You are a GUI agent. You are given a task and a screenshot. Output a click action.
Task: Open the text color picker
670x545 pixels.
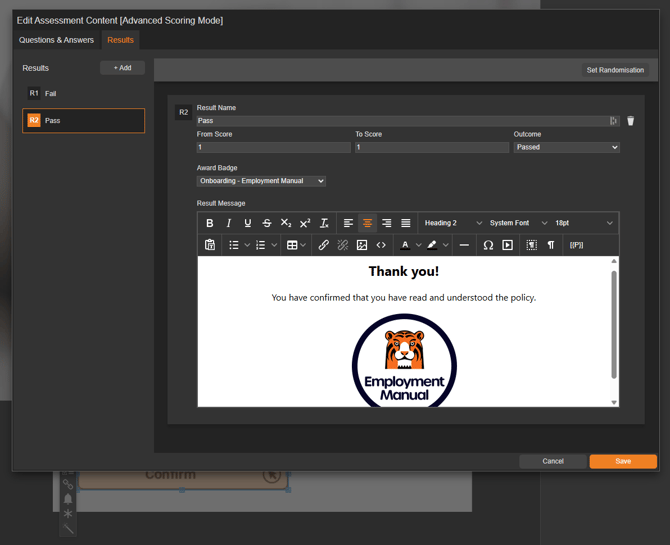(x=405, y=245)
